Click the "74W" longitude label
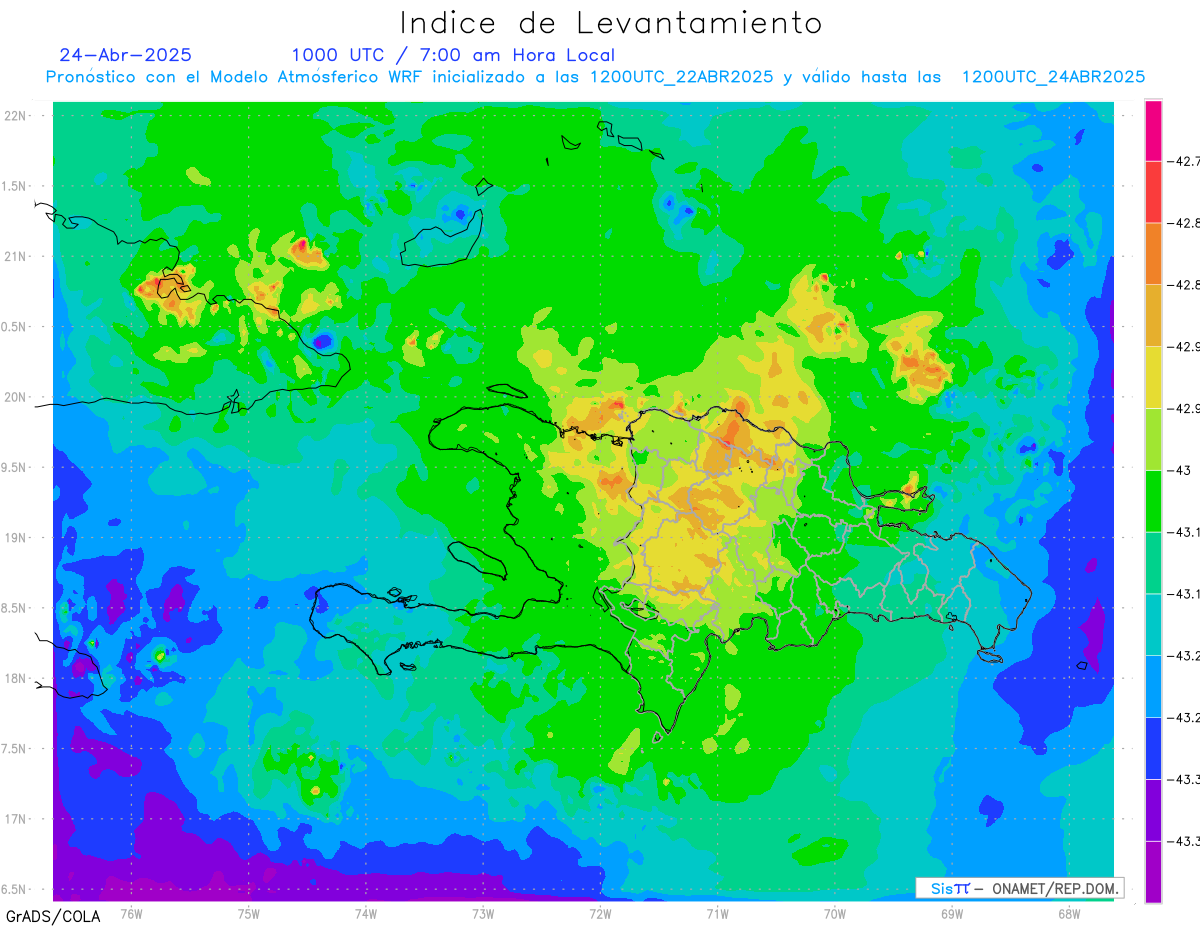Viewport: 1200px width, 927px height. coord(366,913)
